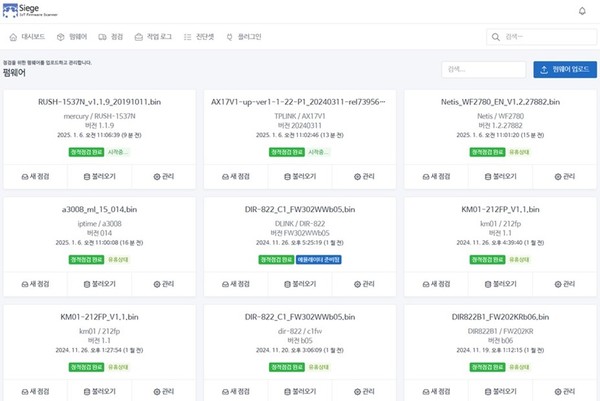Open the 작업 로그 navigation item

click(x=153, y=37)
